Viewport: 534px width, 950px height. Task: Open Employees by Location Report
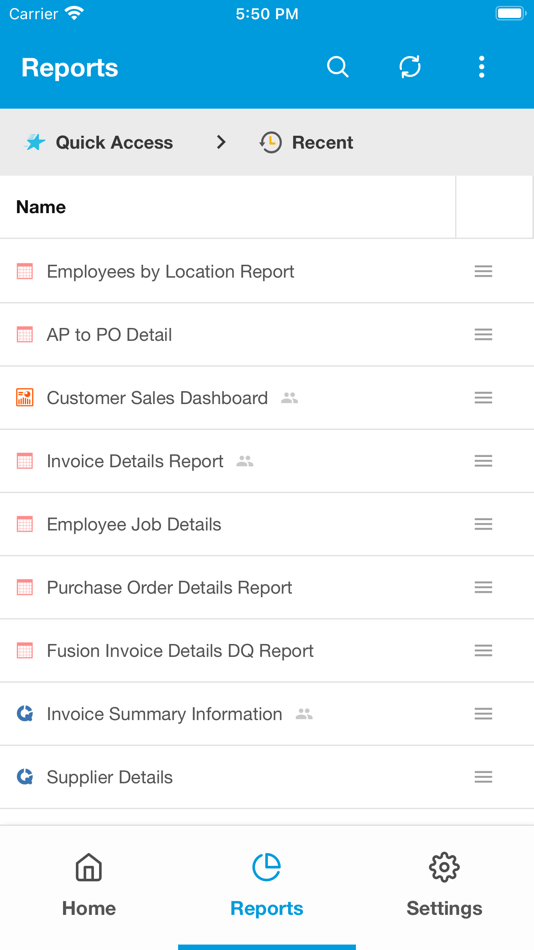pyautogui.click(x=170, y=271)
